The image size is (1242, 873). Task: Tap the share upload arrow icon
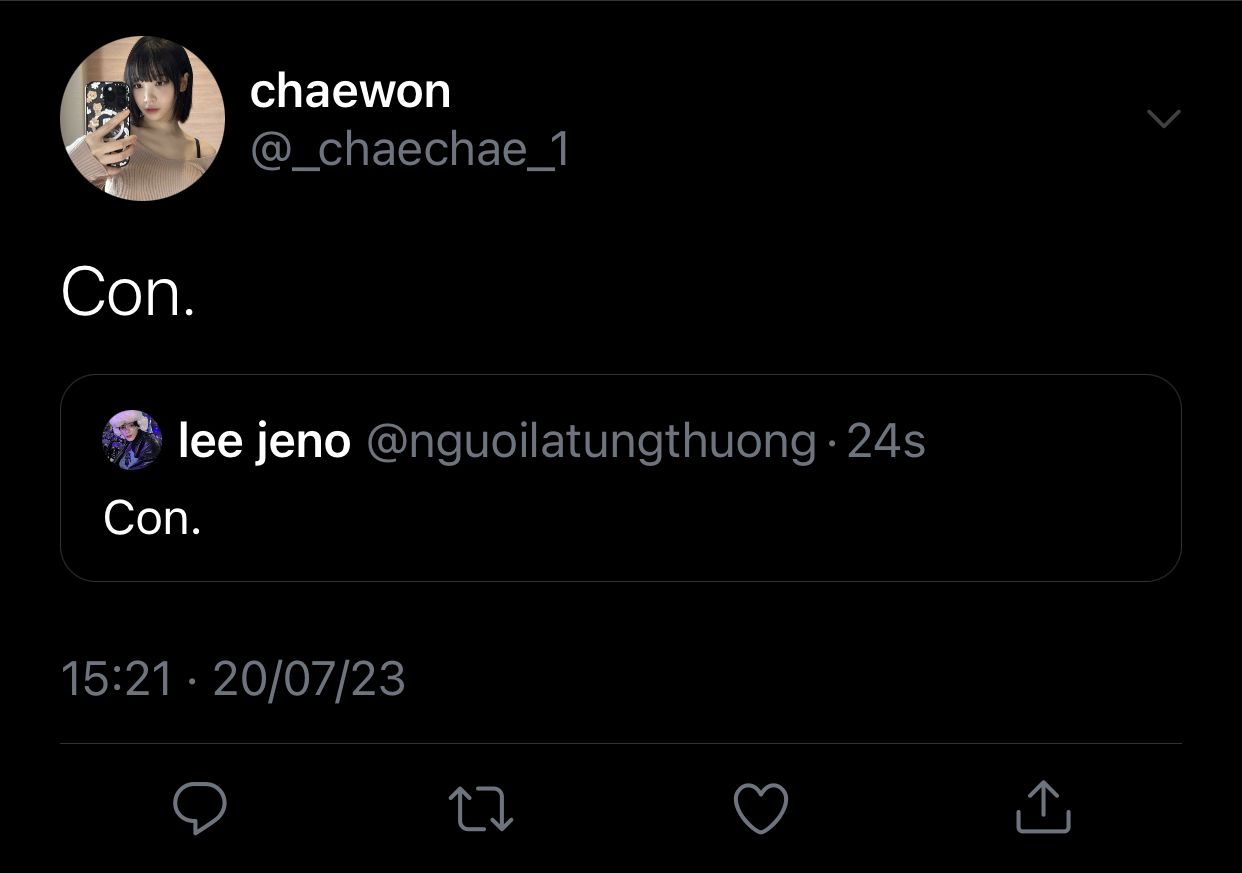coord(1043,807)
